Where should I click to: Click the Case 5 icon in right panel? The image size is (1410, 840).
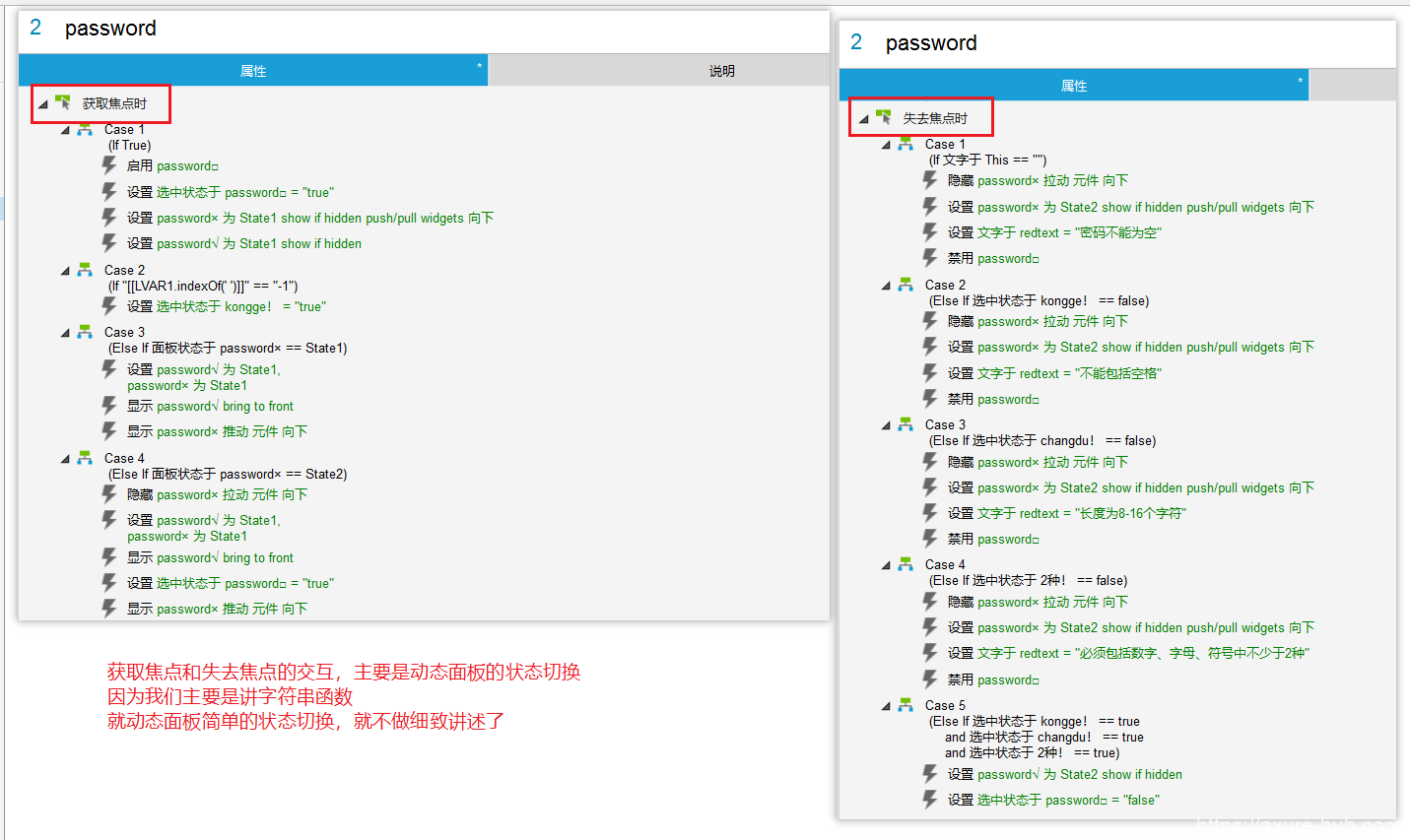tap(906, 705)
